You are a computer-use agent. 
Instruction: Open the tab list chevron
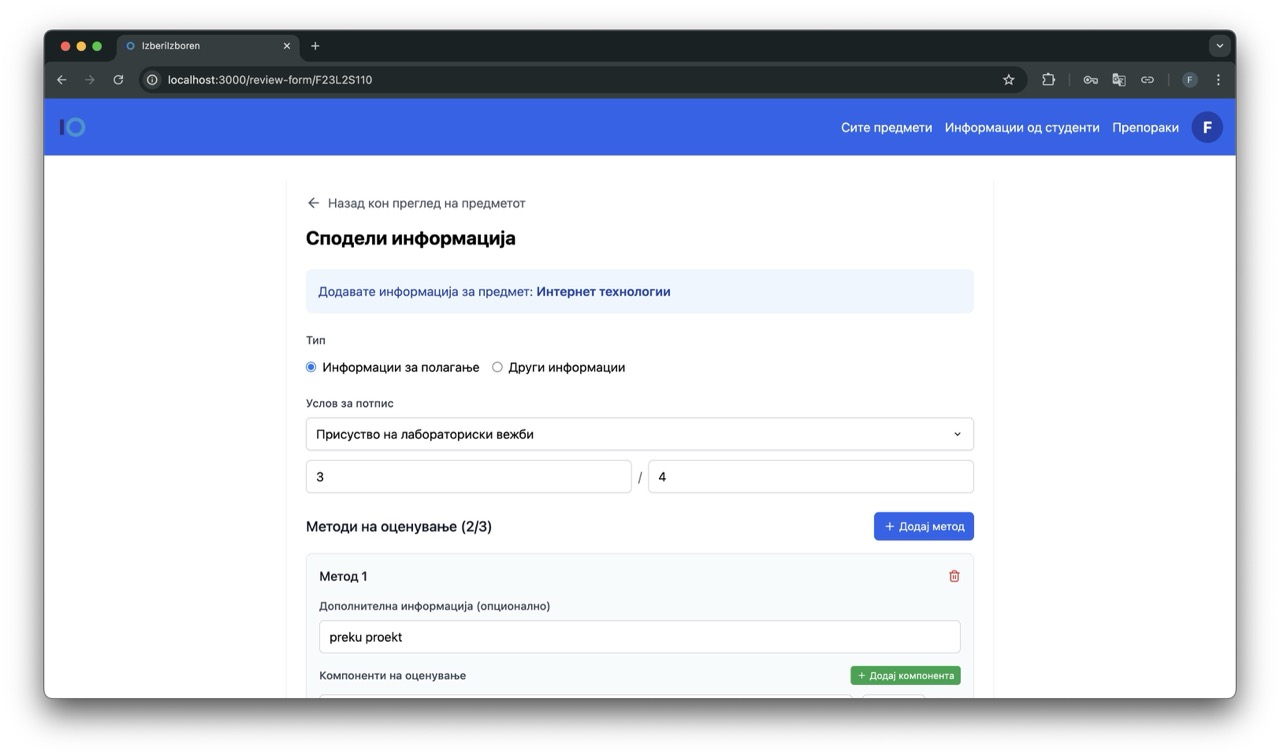click(x=1219, y=46)
